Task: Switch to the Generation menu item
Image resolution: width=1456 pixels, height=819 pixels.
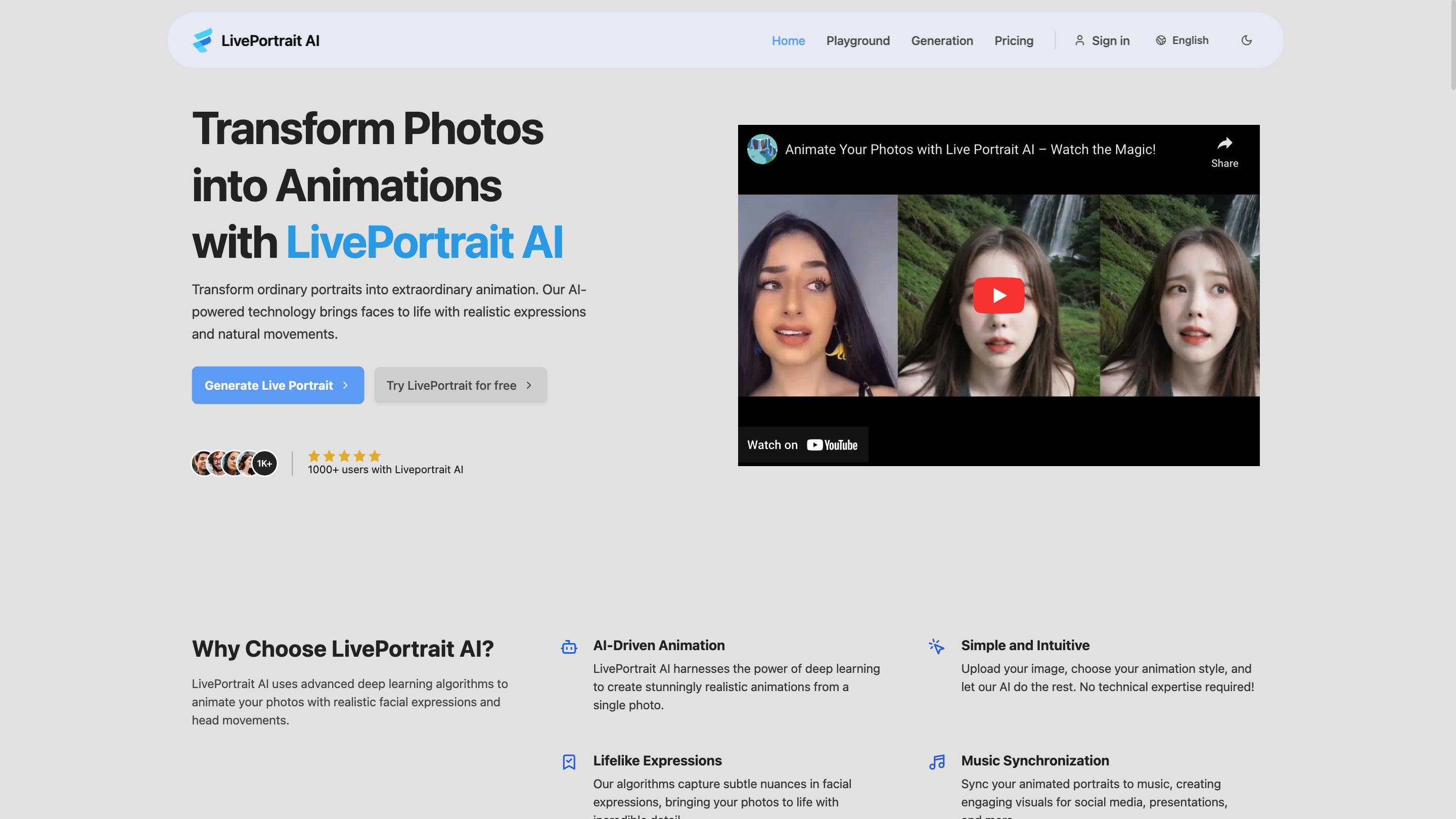Action: 942,40
